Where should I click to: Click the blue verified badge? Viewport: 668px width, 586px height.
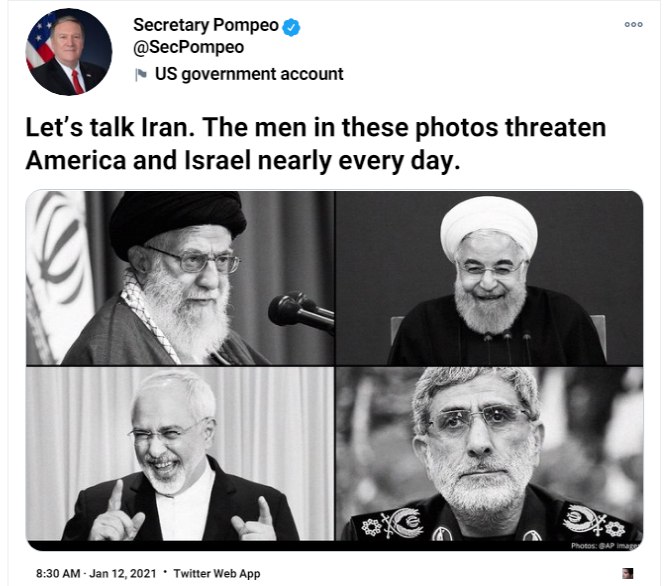291,27
